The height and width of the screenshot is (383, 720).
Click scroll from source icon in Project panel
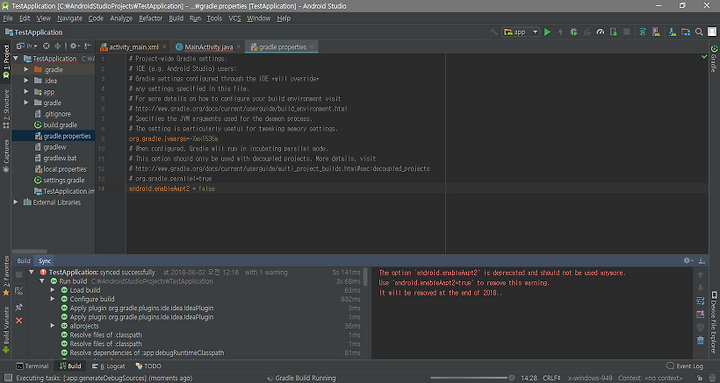pos(46,46)
